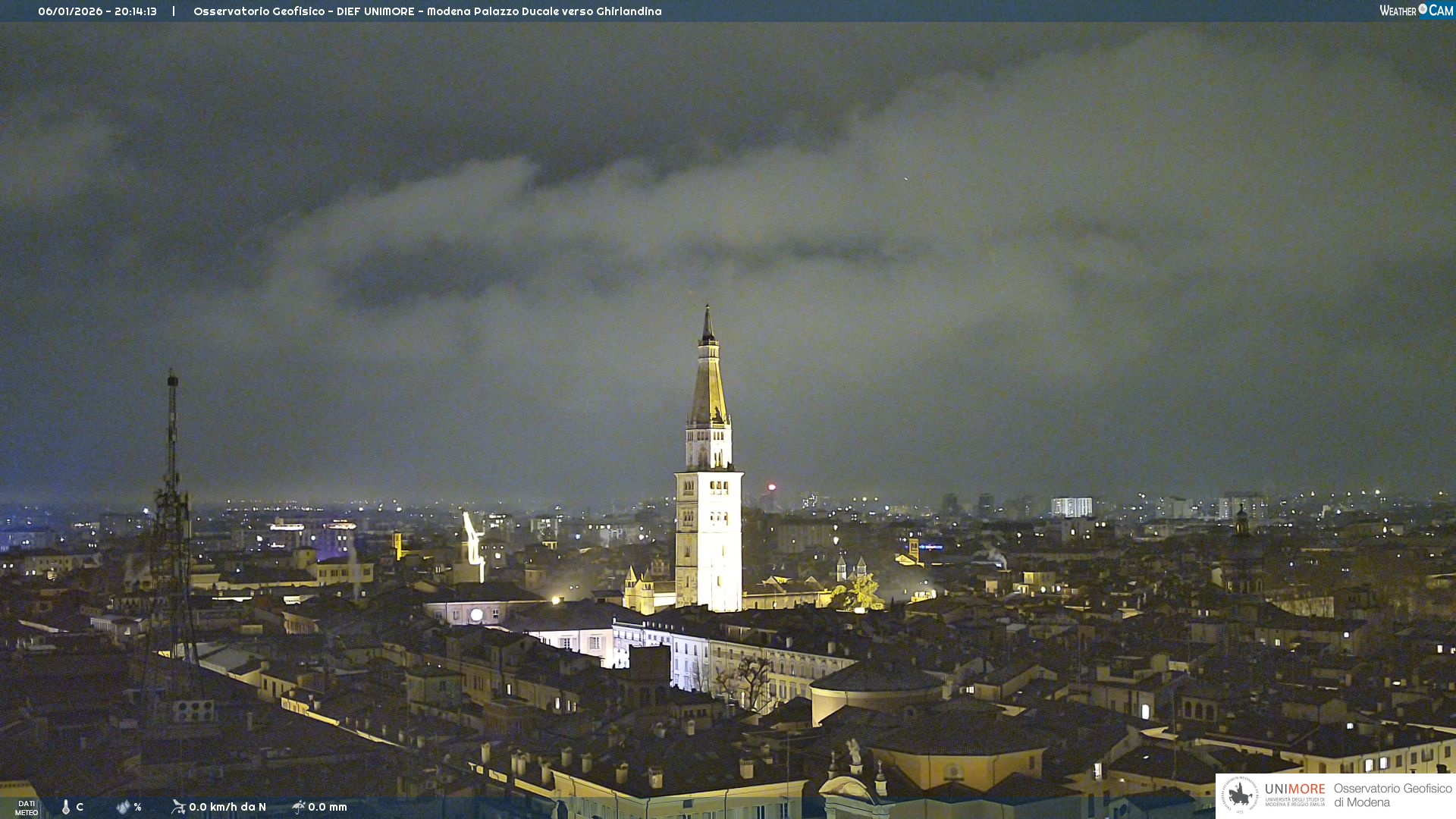This screenshot has width=1456, height=819.
Task: Click the 0.0 km/h da N wind reading
Action: coord(227,807)
